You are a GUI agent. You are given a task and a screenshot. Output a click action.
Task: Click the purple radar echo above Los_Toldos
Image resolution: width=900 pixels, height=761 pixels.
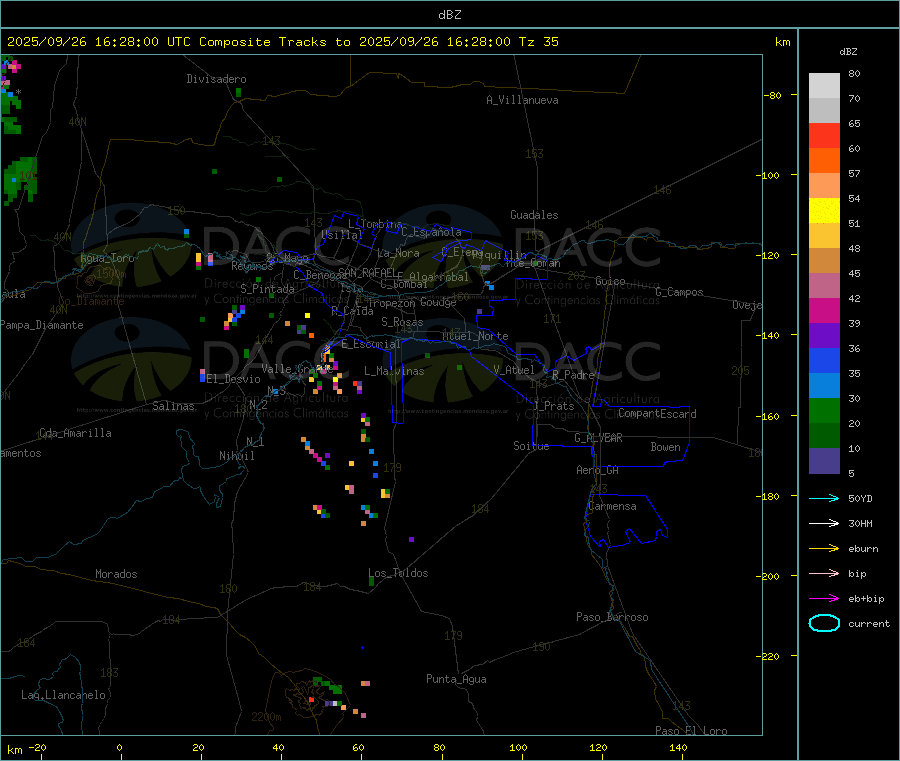[x=412, y=539]
